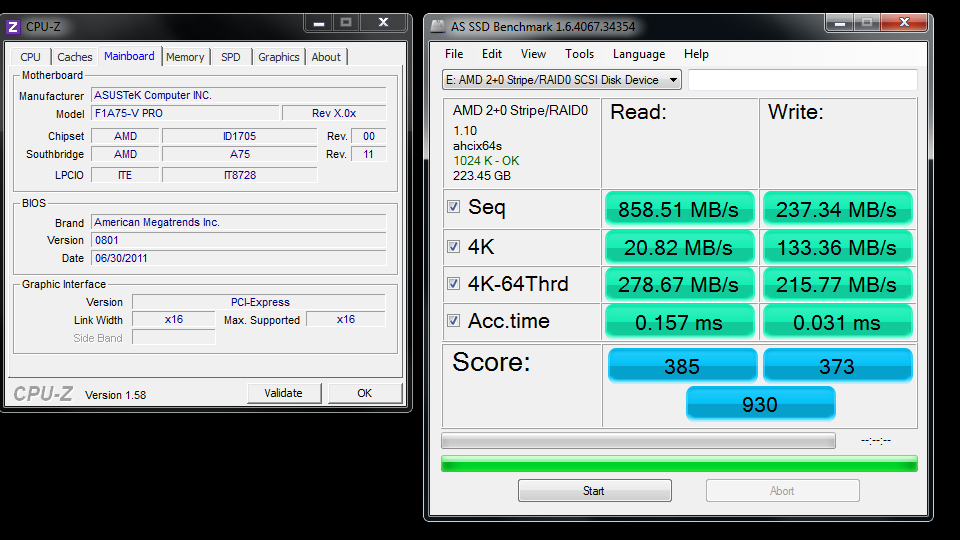The height and width of the screenshot is (540, 960).
Task: Click the 4K-64Thrd write result 215.77 MB/s
Action: click(837, 285)
